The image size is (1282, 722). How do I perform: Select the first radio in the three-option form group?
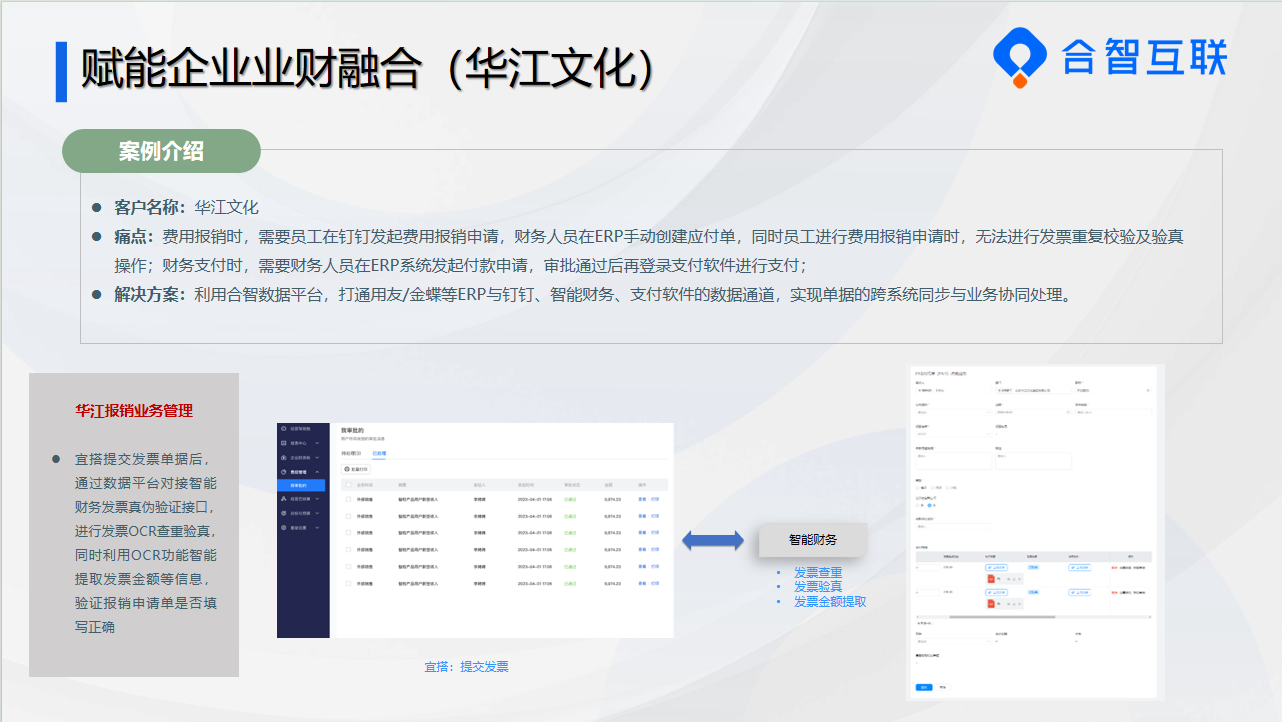coord(917,488)
